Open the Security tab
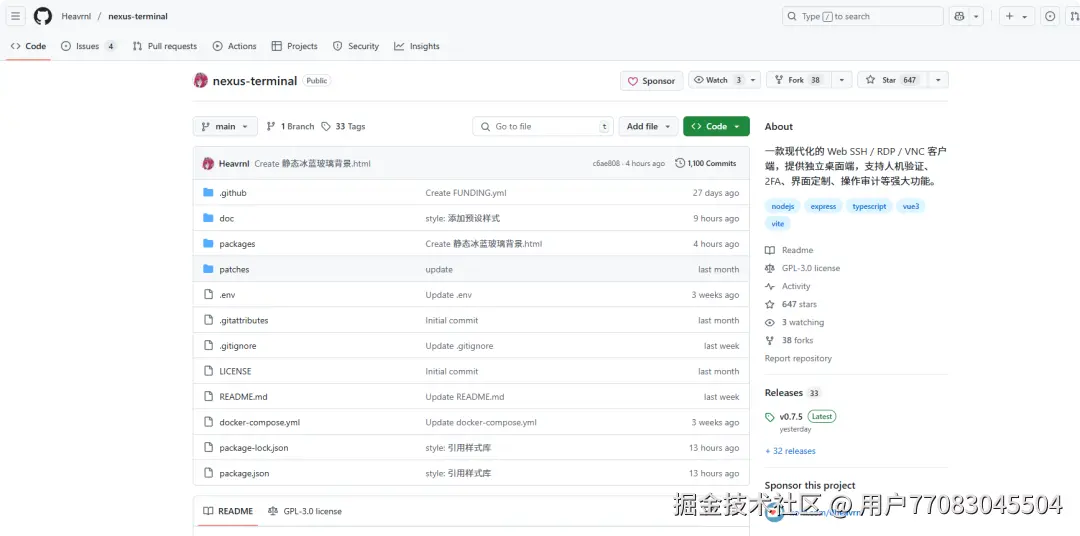The width and height of the screenshot is (1080, 536). pos(356,46)
